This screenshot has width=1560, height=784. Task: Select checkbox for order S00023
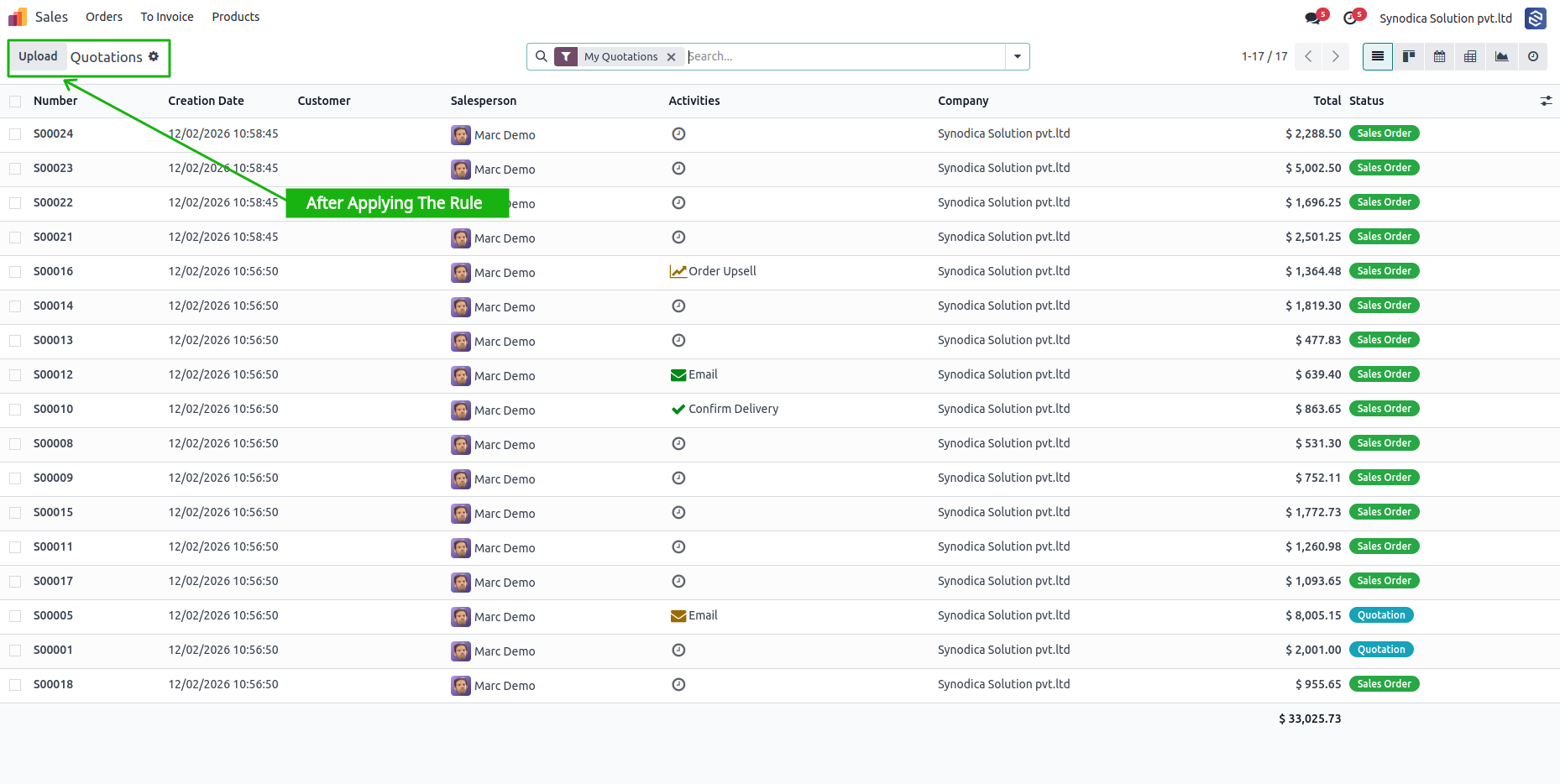[x=15, y=169]
